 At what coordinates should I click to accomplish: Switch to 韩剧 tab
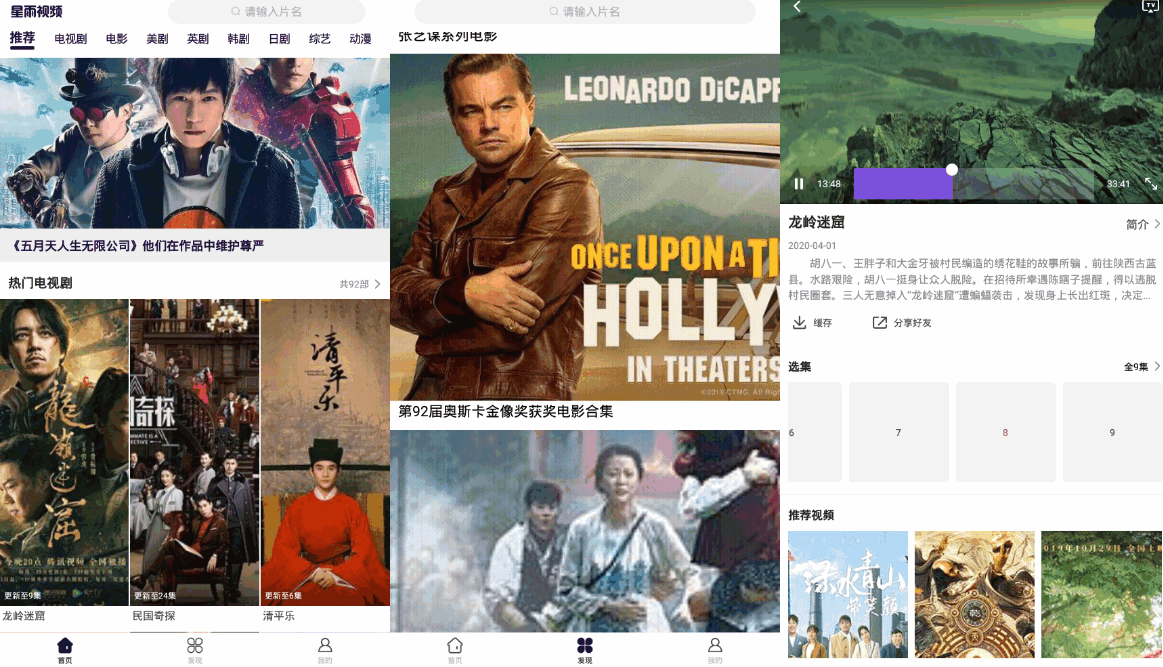238,39
